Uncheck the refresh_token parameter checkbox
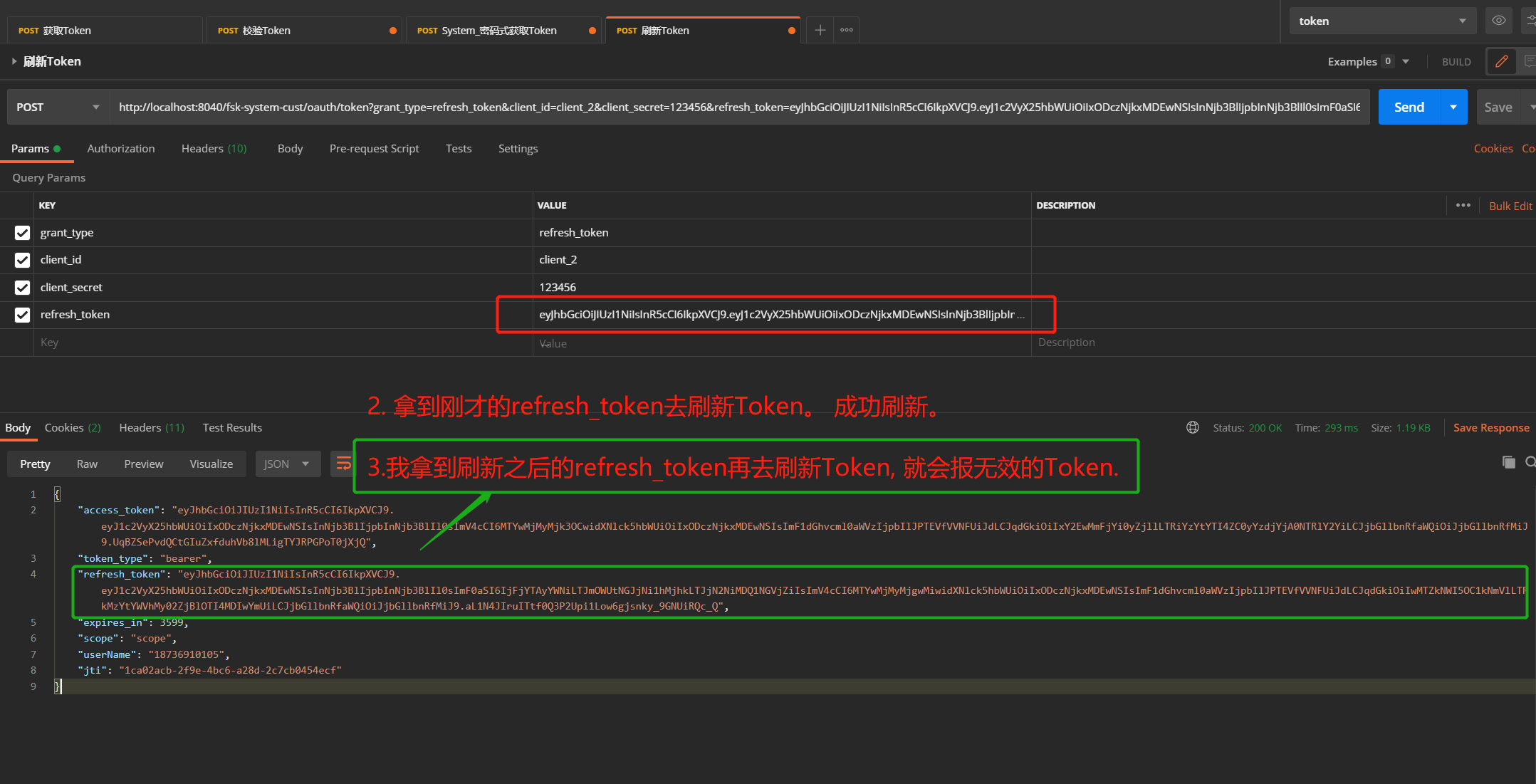The width and height of the screenshot is (1536, 784). [22, 315]
